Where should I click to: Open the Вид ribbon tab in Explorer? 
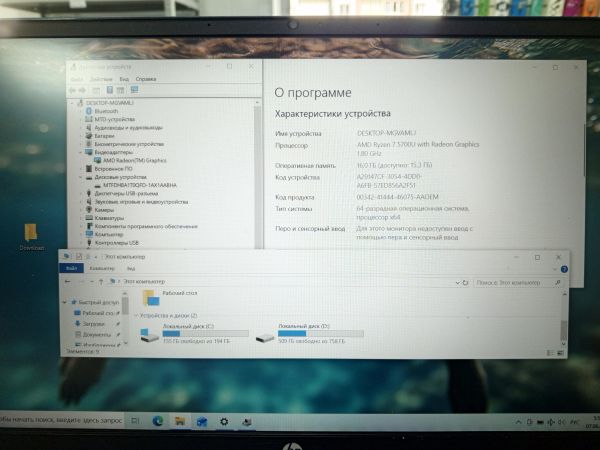(131, 268)
